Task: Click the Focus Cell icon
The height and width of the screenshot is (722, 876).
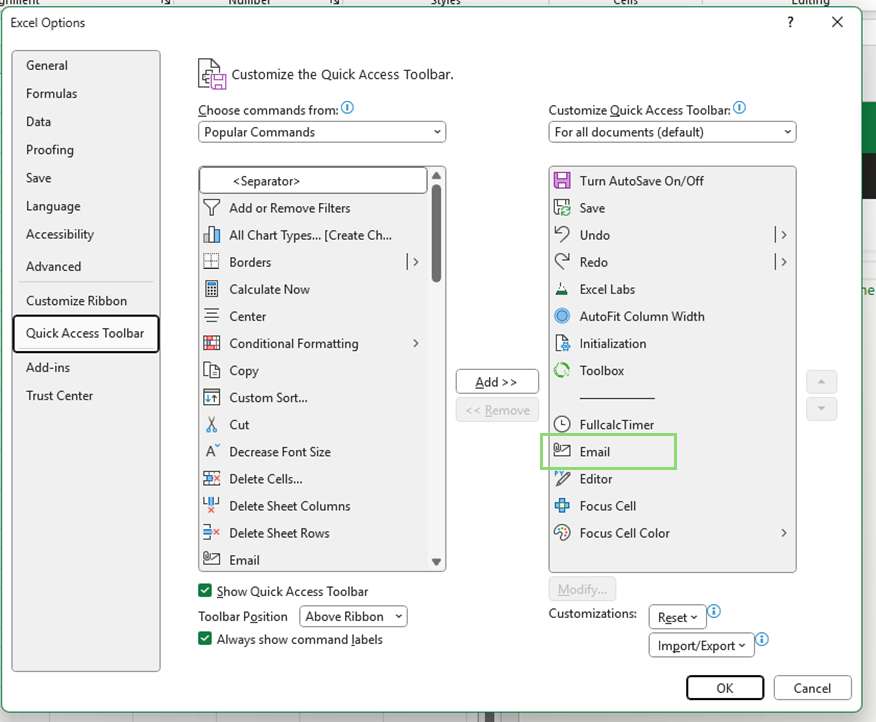Action: [x=562, y=506]
